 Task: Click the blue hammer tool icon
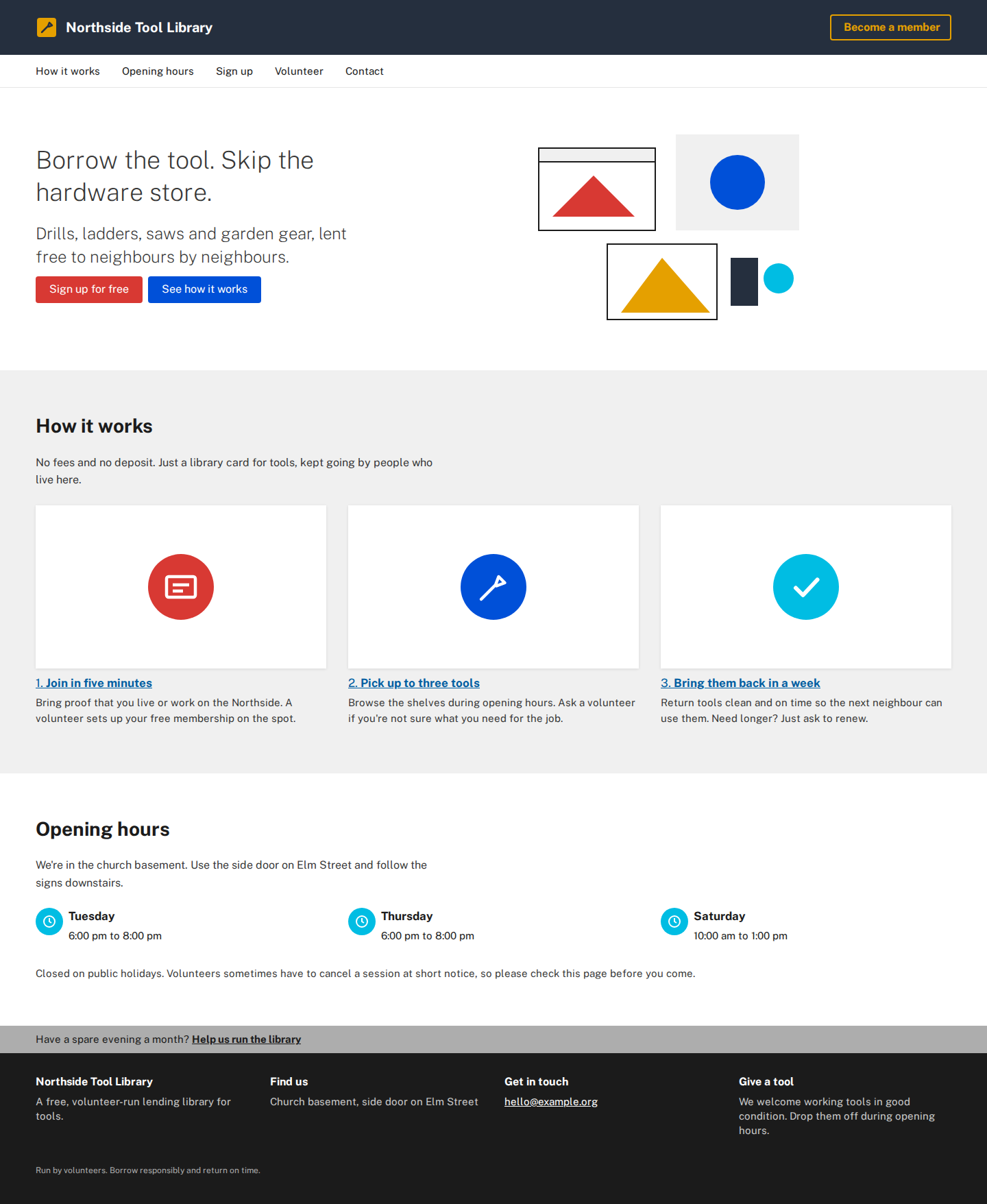(x=493, y=587)
